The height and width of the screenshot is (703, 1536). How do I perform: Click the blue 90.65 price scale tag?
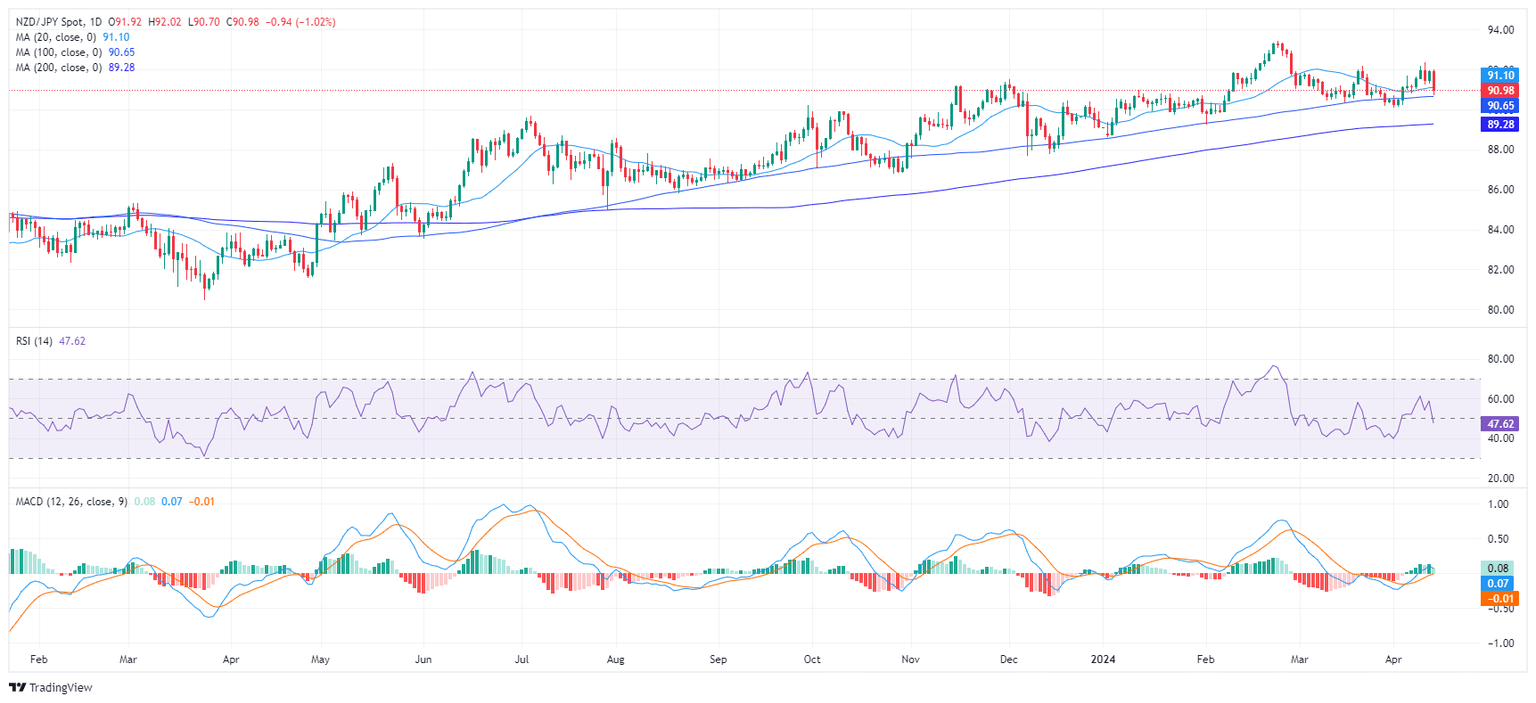coord(1498,105)
